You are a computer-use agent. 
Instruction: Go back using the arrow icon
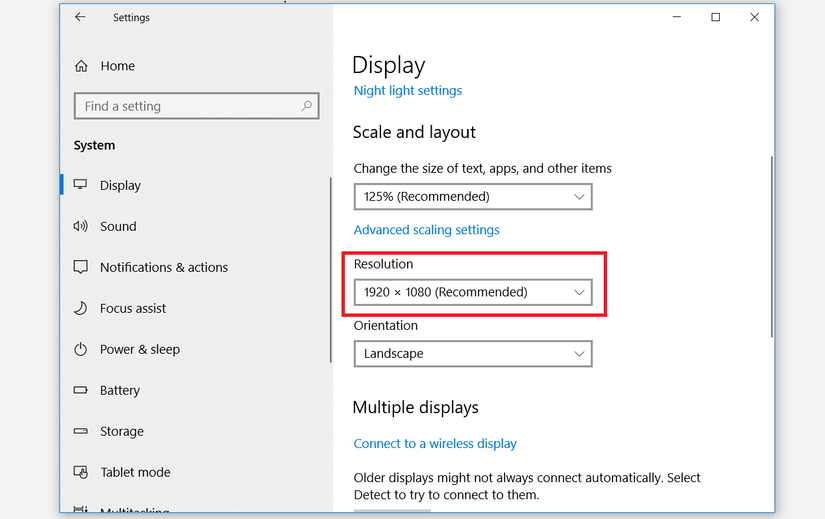pyautogui.click(x=80, y=17)
